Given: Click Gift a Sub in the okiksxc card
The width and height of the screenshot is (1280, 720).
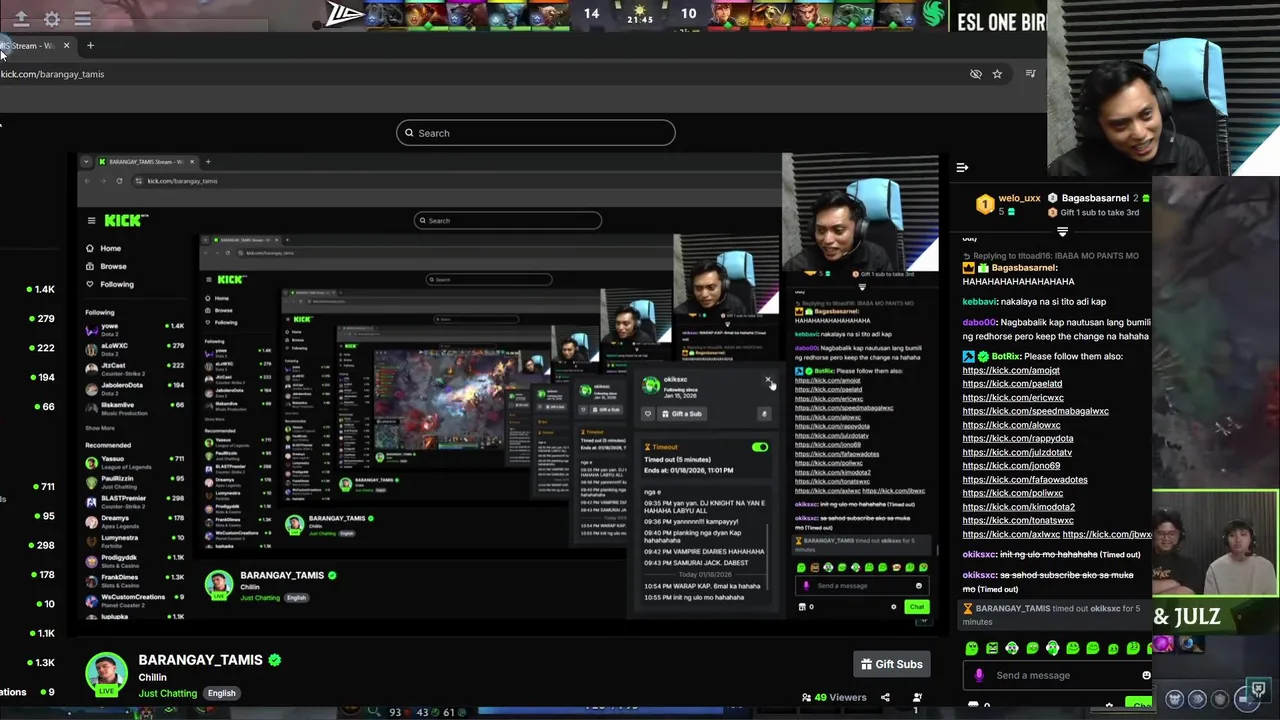Looking at the screenshot, I should tap(681, 413).
